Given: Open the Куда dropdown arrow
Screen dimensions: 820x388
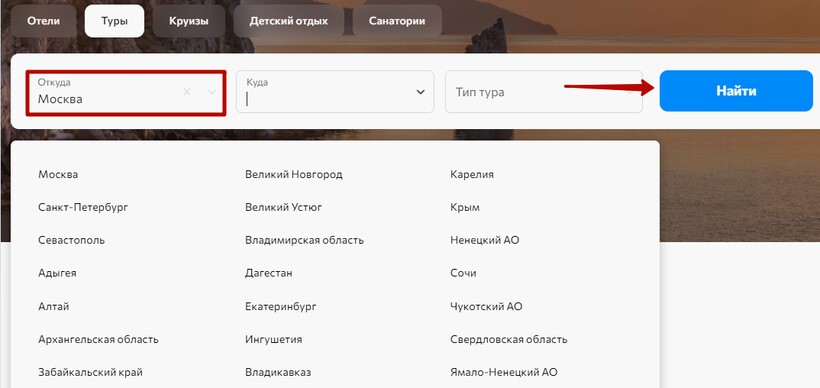Looking at the screenshot, I should click(x=420, y=92).
